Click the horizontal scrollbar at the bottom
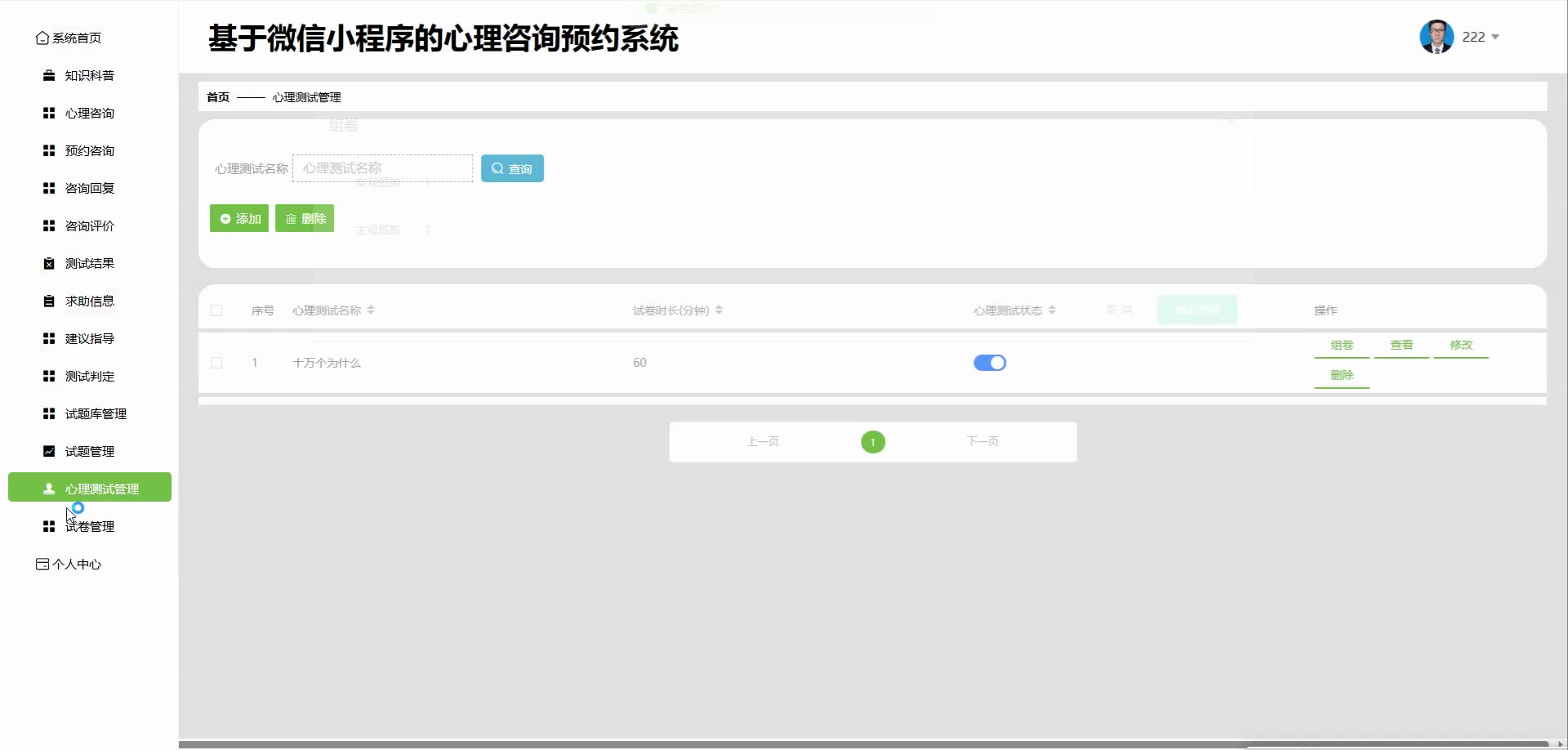 click(x=866, y=744)
